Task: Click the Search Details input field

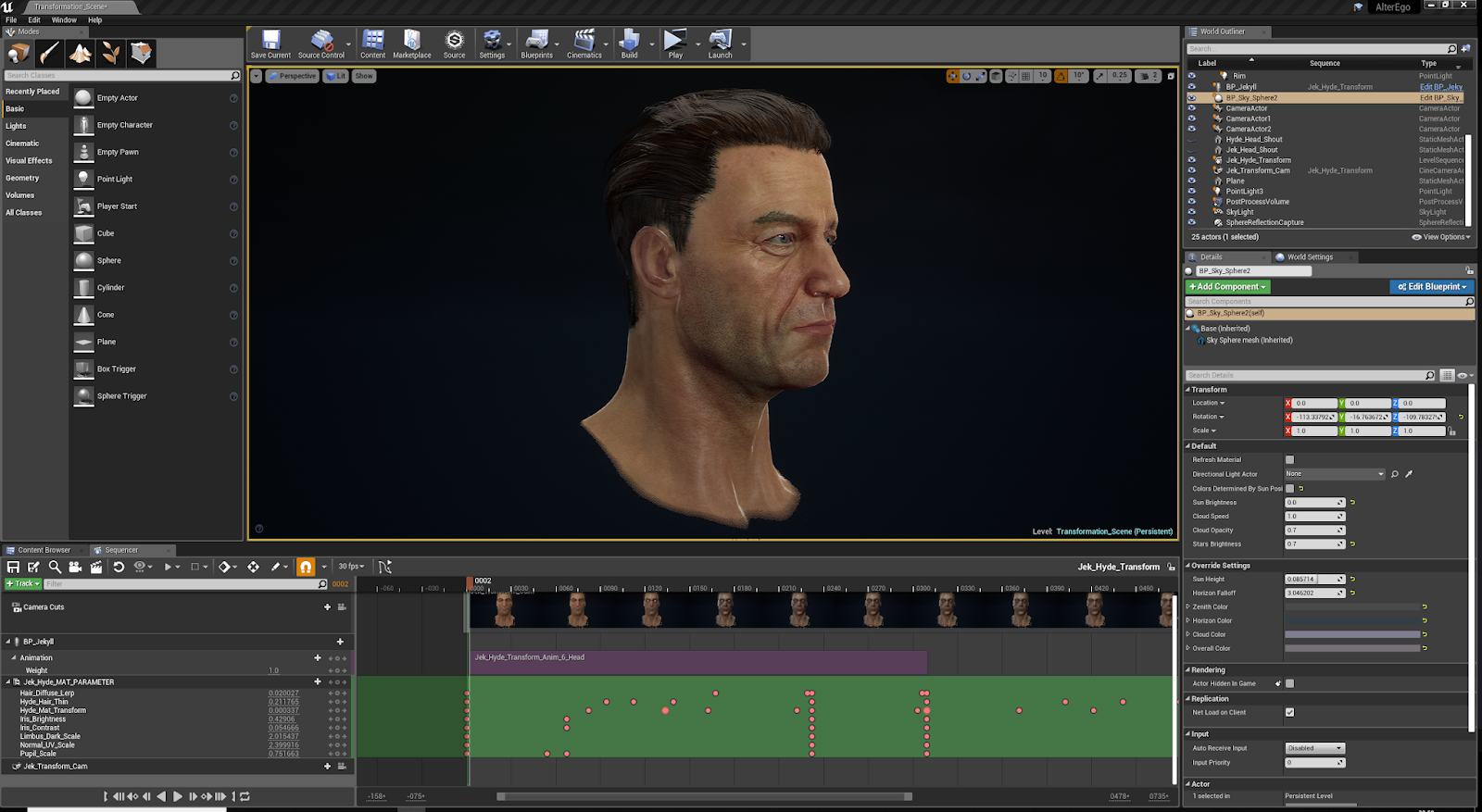Action: click(x=1311, y=375)
